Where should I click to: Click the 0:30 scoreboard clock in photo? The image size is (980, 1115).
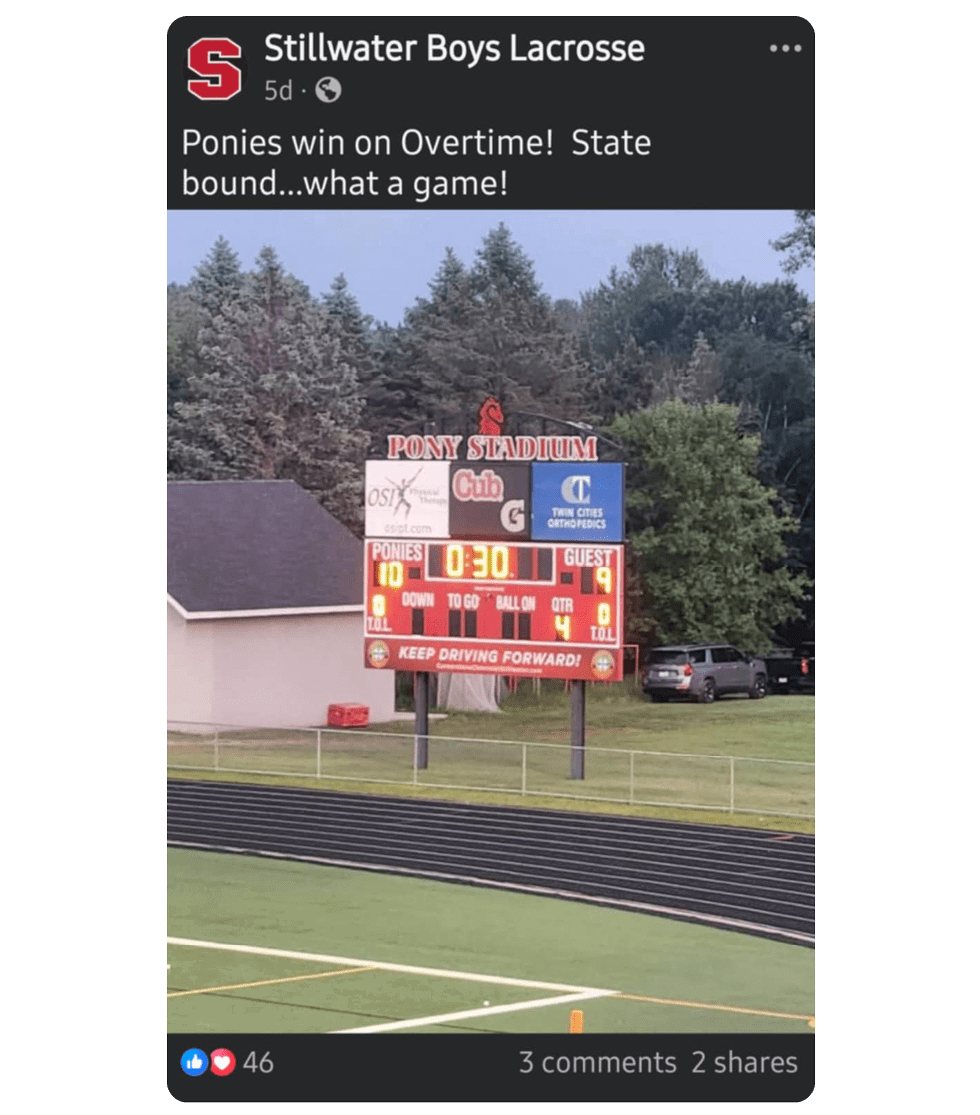point(478,563)
